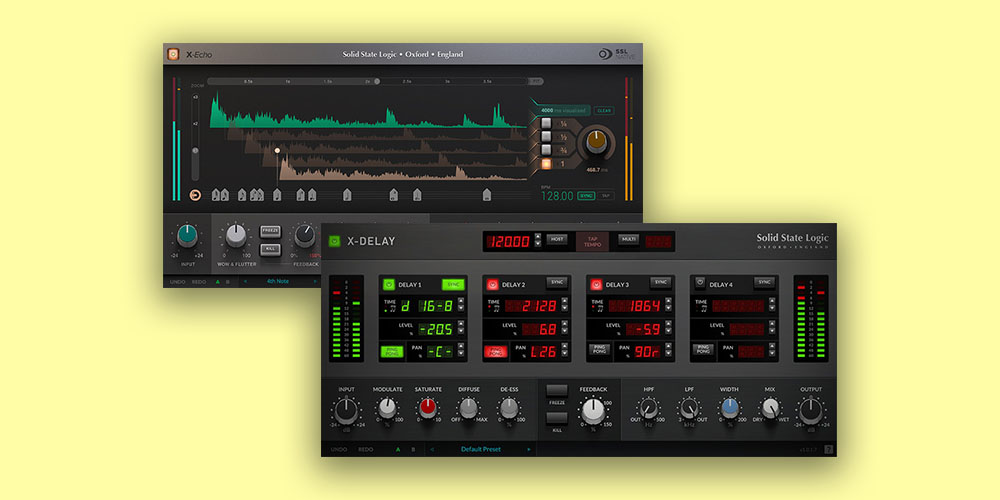The height and width of the screenshot is (500, 1000).
Task: Select preset slot A in X-Delay
Action: [x=396, y=449]
